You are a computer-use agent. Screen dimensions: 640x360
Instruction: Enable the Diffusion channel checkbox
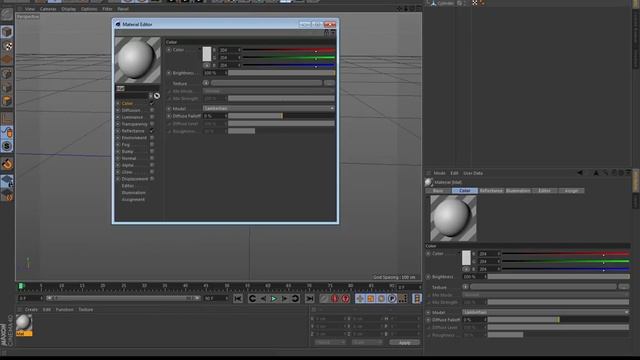[152, 110]
